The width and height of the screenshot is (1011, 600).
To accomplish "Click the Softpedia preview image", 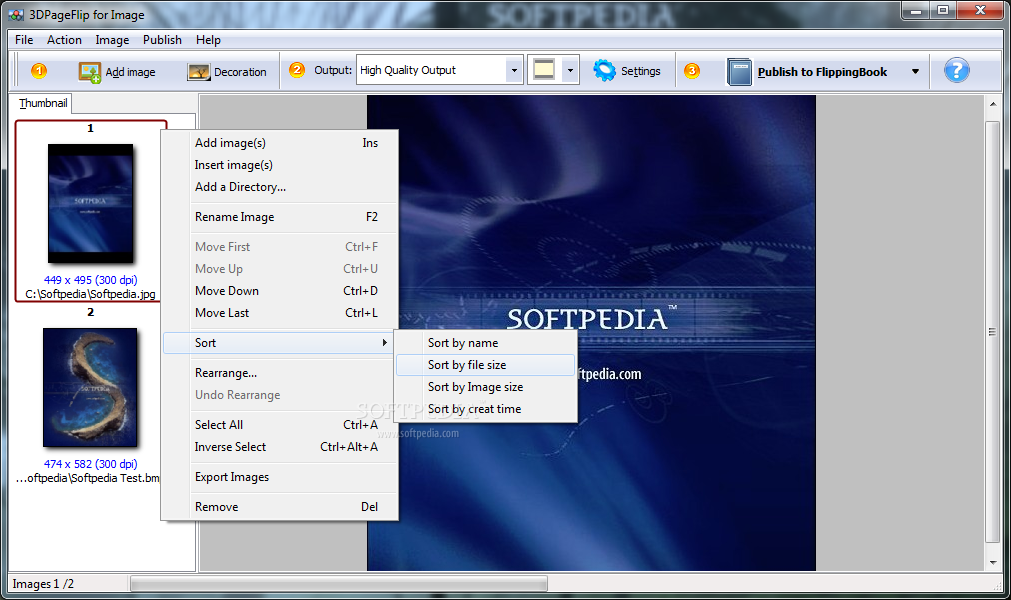I will point(591,333).
